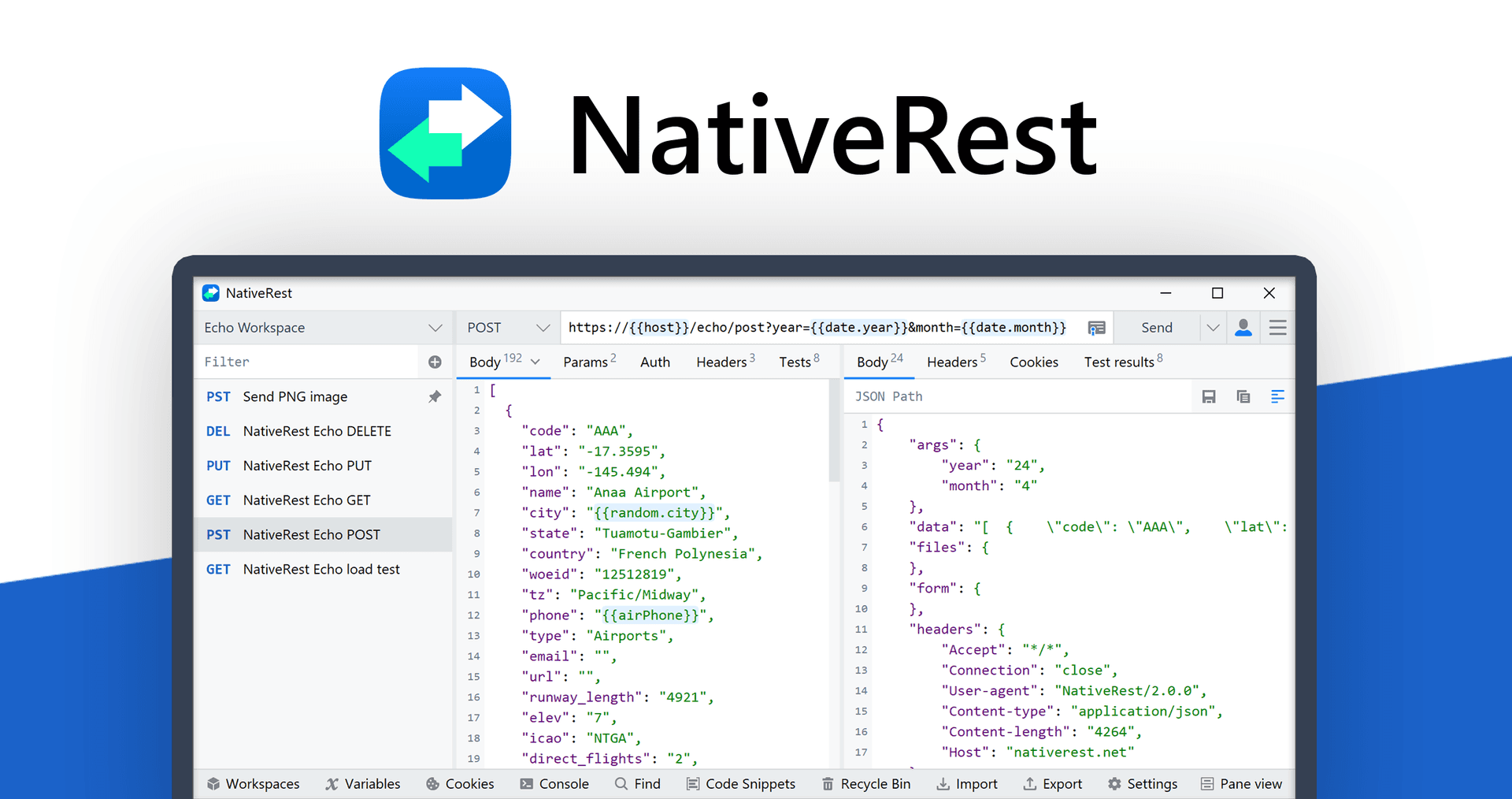The width and height of the screenshot is (1512, 799).
Task: Open the Console panel
Action: click(x=555, y=783)
